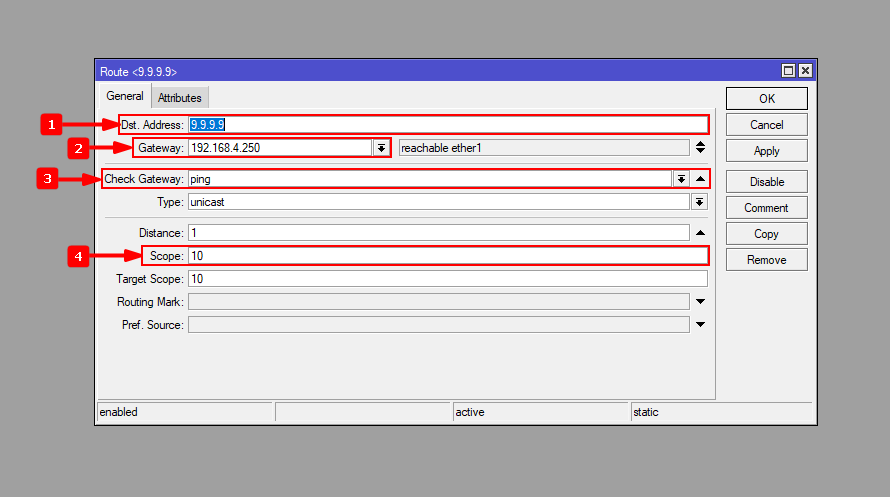Click the Gateway add/remove up-down arrows

(x=700, y=148)
